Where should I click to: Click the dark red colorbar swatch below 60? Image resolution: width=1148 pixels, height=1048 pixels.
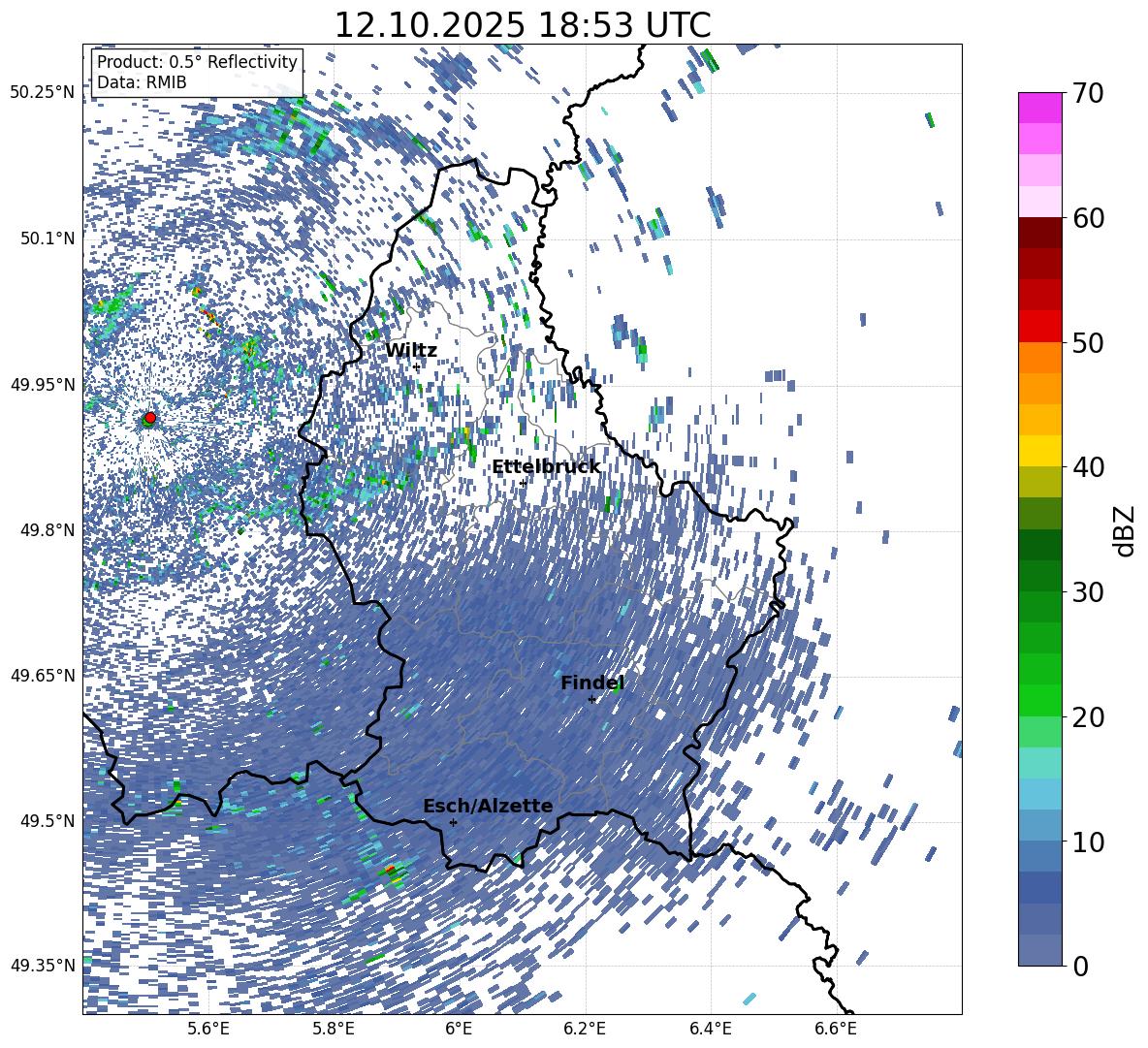pyautogui.click(x=1039, y=234)
